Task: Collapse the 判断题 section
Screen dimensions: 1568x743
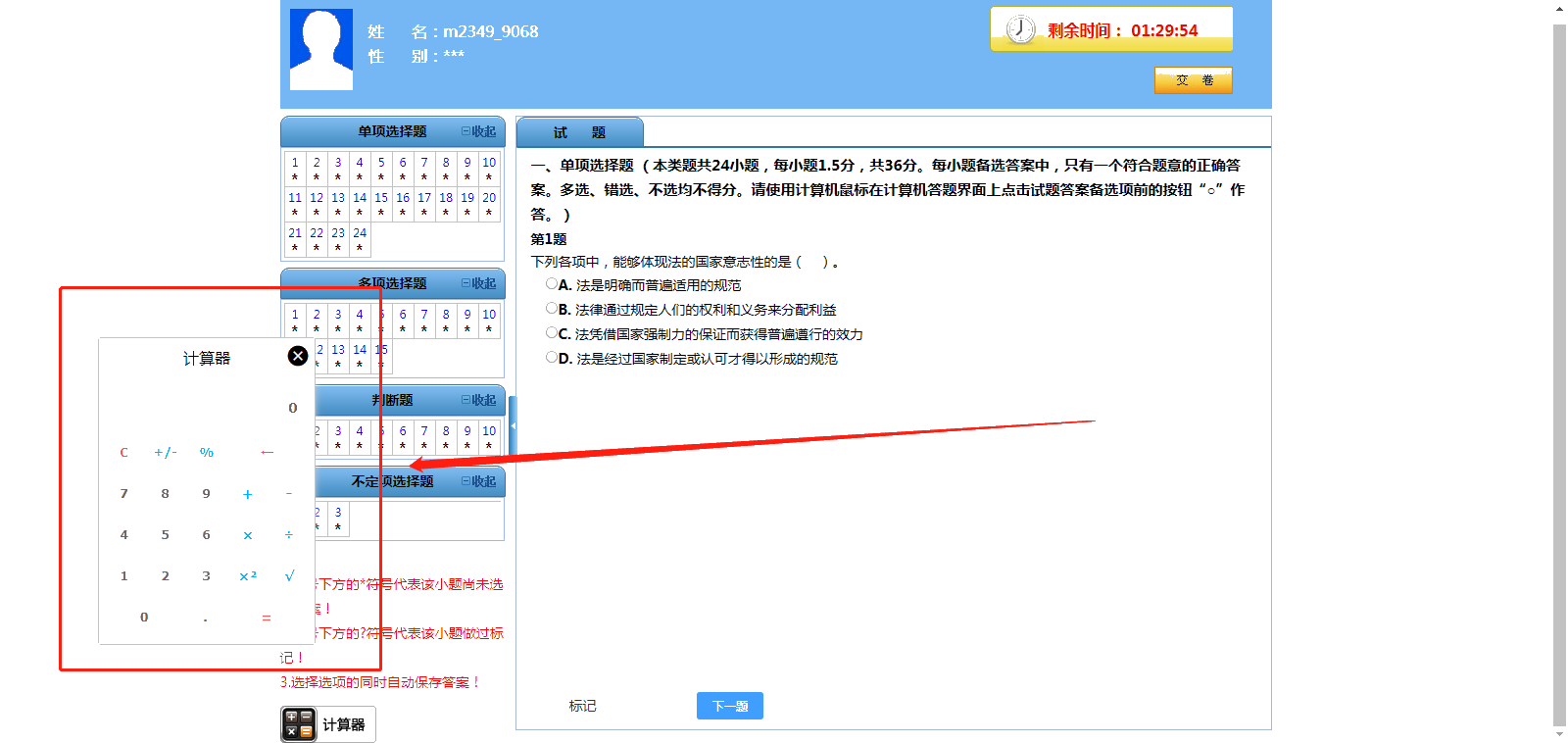Action: [x=479, y=400]
